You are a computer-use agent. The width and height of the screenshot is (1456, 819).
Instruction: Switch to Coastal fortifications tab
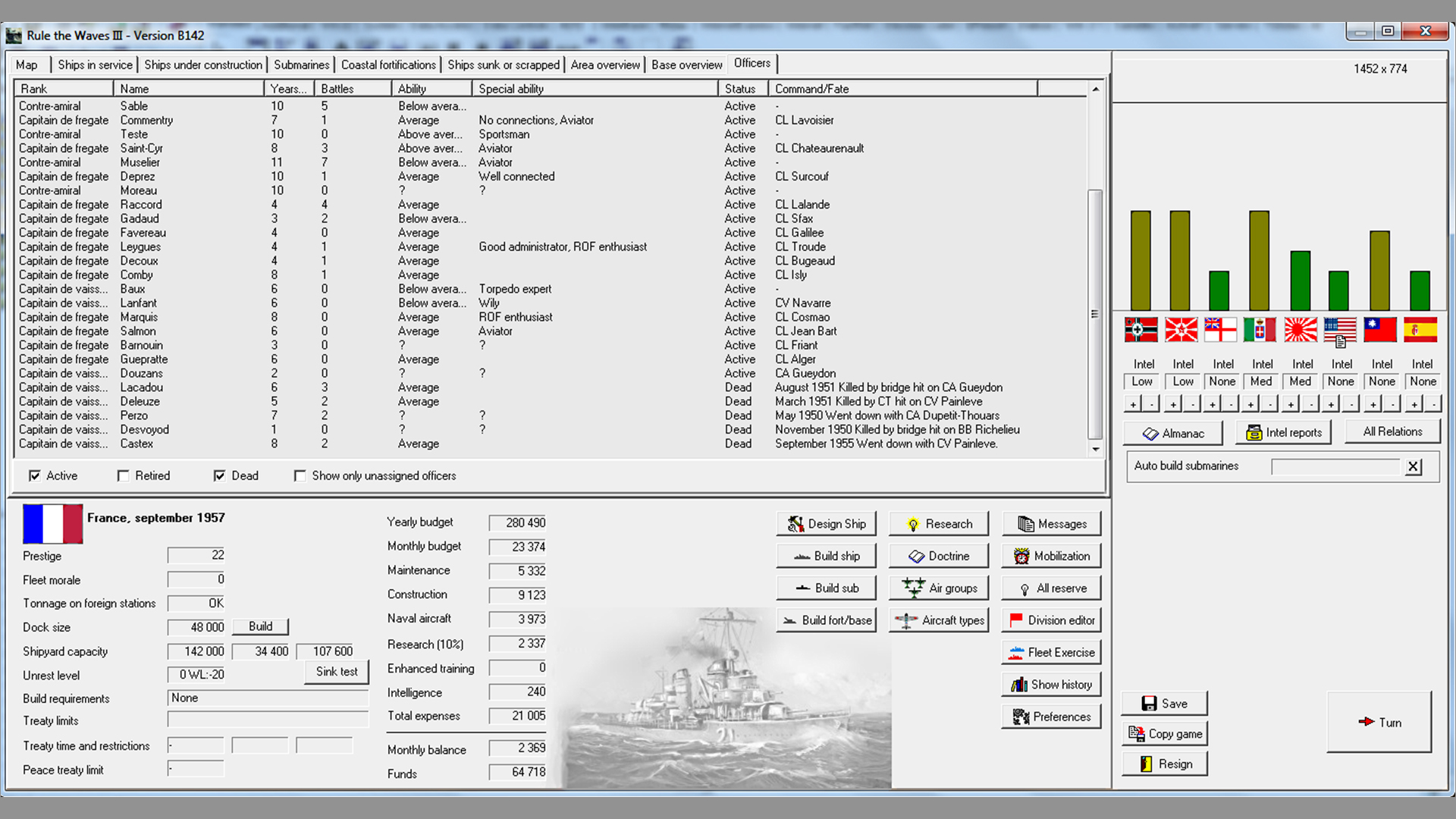click(388, 64)
